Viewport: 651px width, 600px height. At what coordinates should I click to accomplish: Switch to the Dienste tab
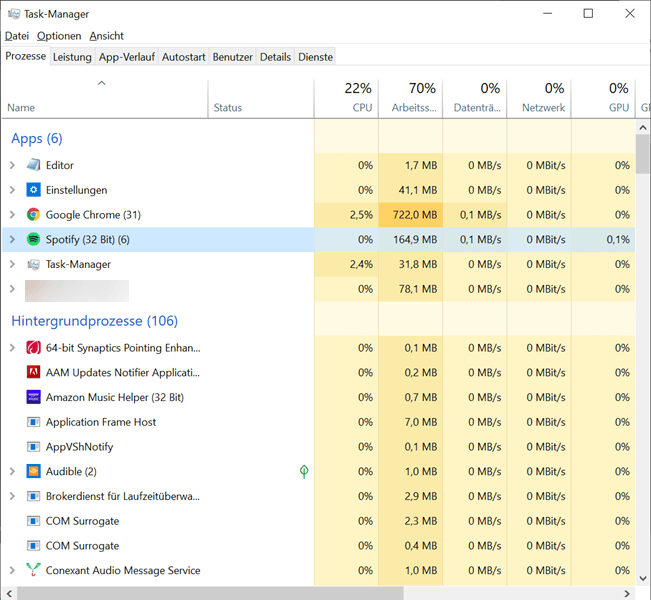click(x=316, y=57)
